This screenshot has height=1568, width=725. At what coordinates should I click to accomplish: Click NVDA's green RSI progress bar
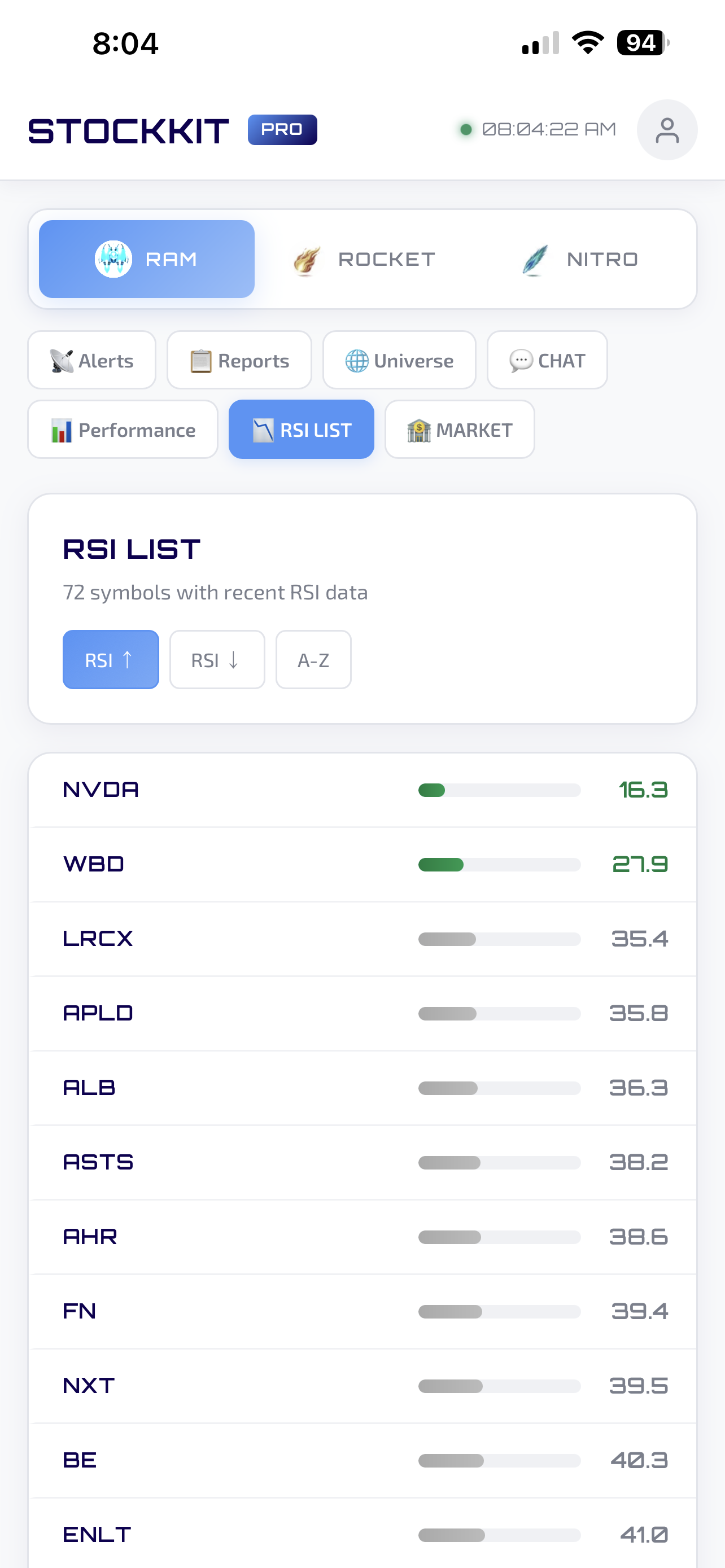click(499, 790)
